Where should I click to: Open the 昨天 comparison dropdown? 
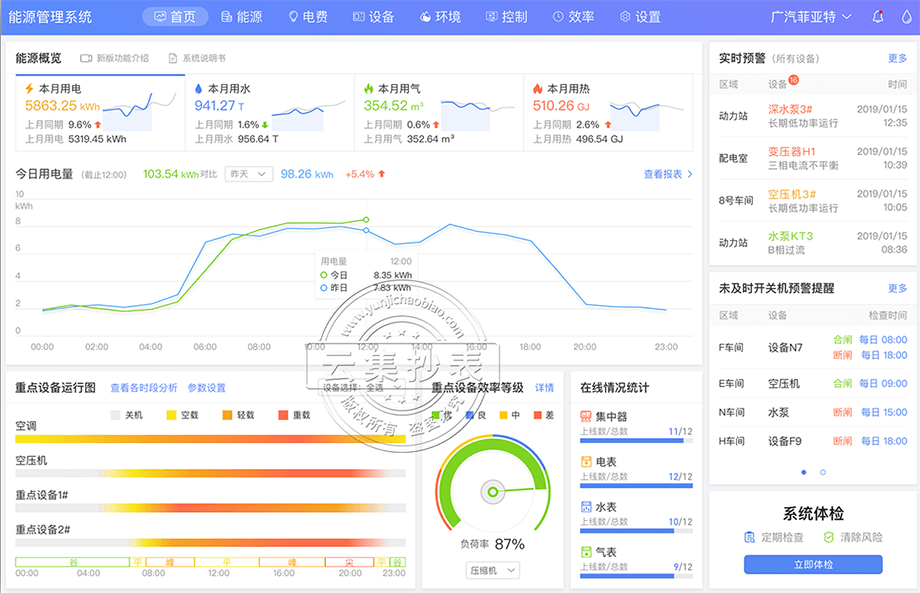click(x=248, y=174)
